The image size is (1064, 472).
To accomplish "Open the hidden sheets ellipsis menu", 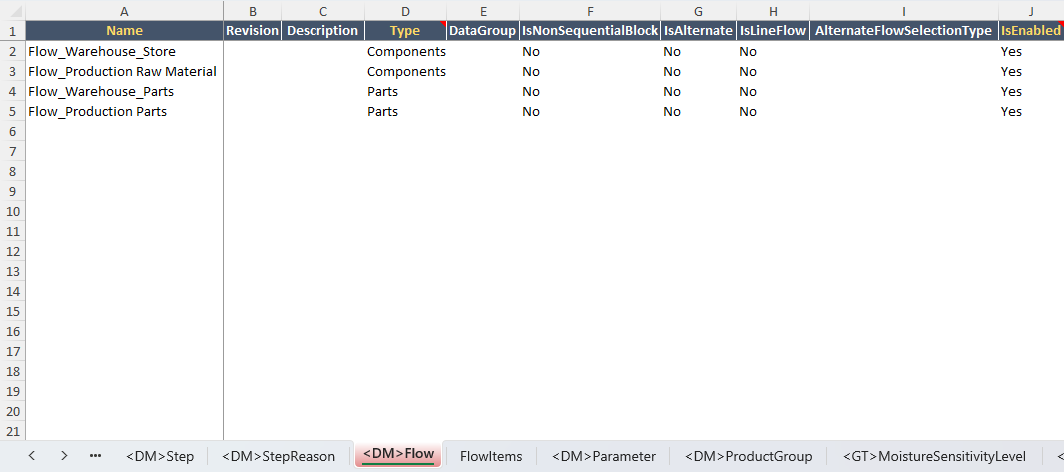I will coord(95,456).
